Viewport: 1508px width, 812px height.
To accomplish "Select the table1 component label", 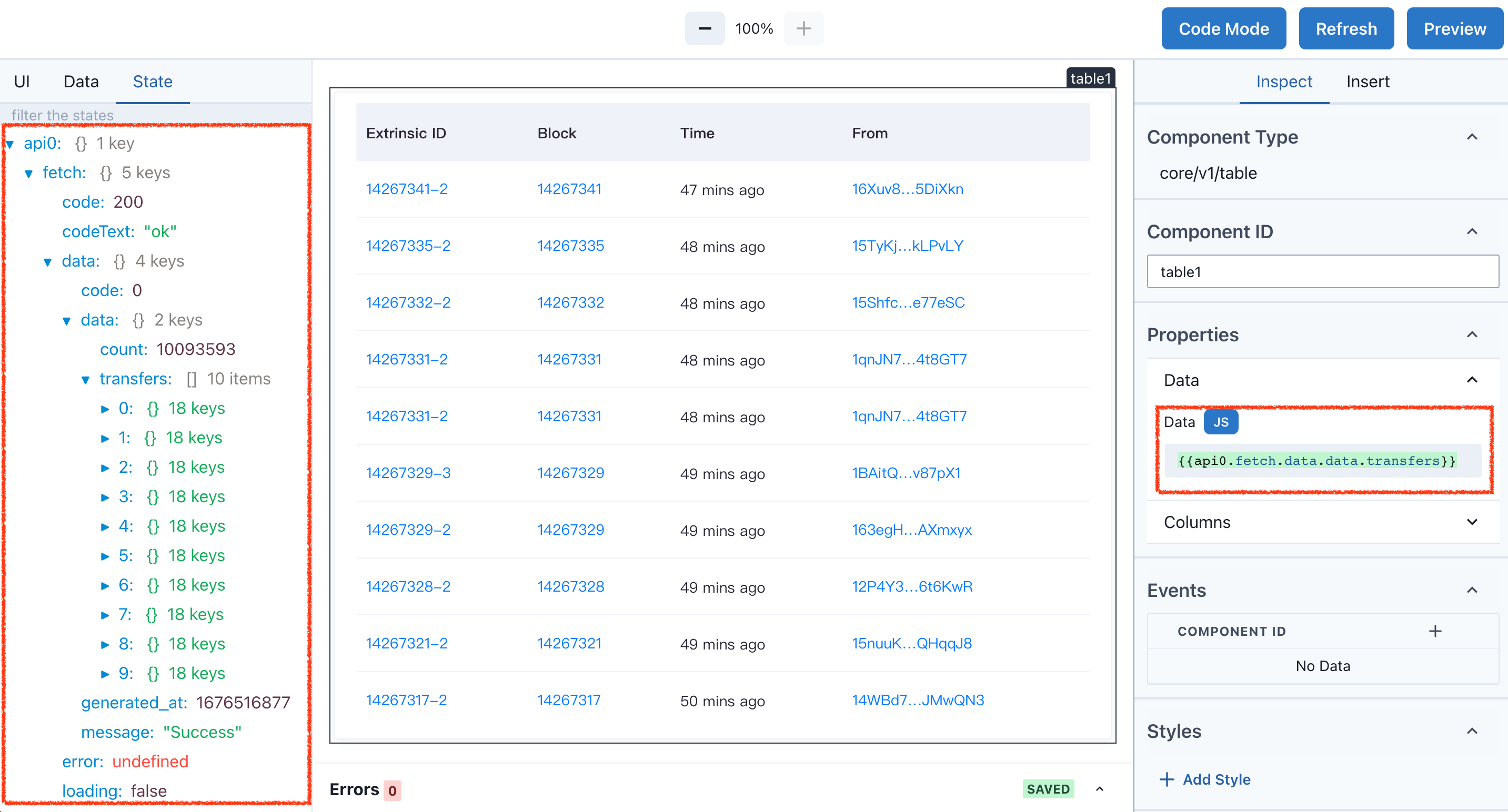I will point(1090,78).
